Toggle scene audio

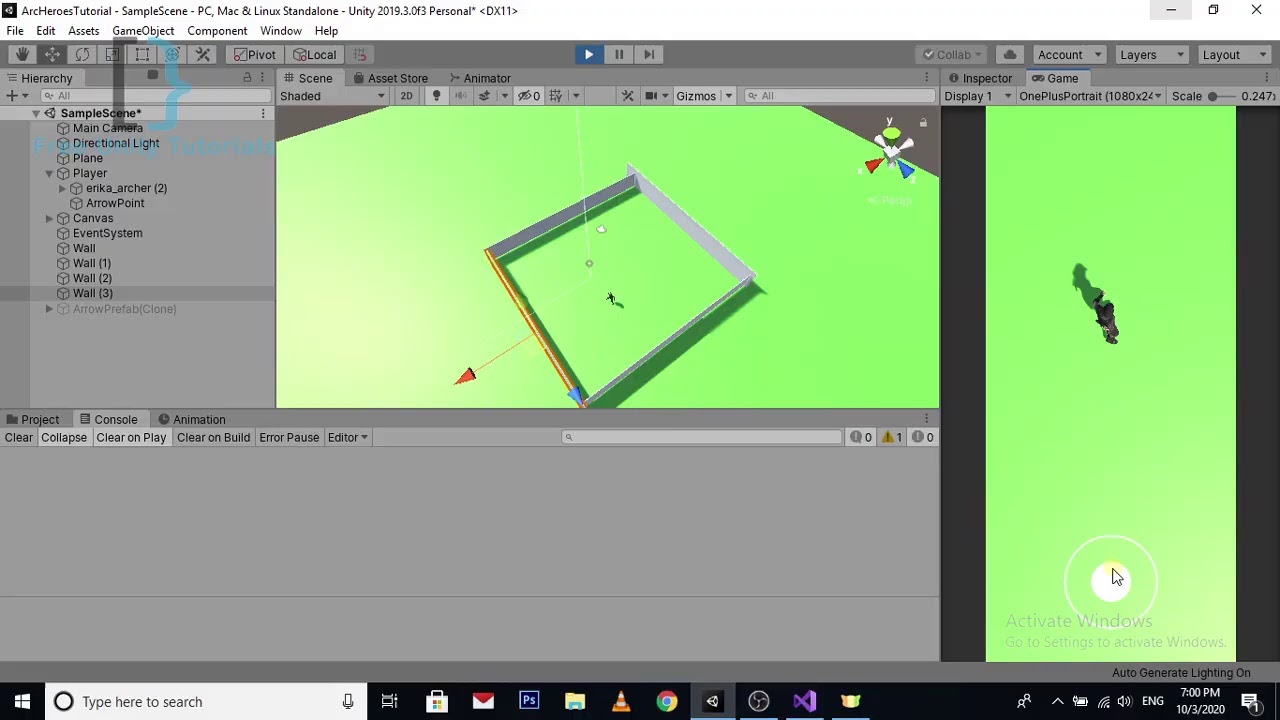pos(460,96)
